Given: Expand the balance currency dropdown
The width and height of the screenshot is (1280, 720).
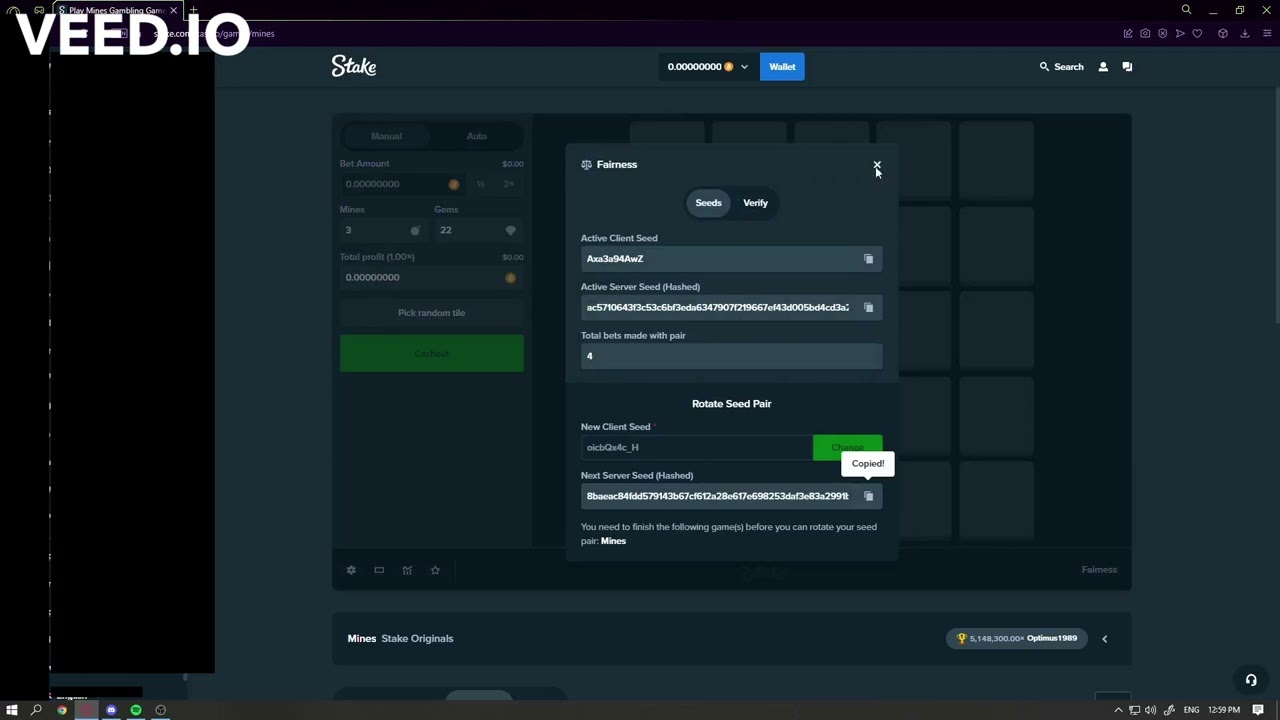Looking at the screenshot, I should [744, 67].
